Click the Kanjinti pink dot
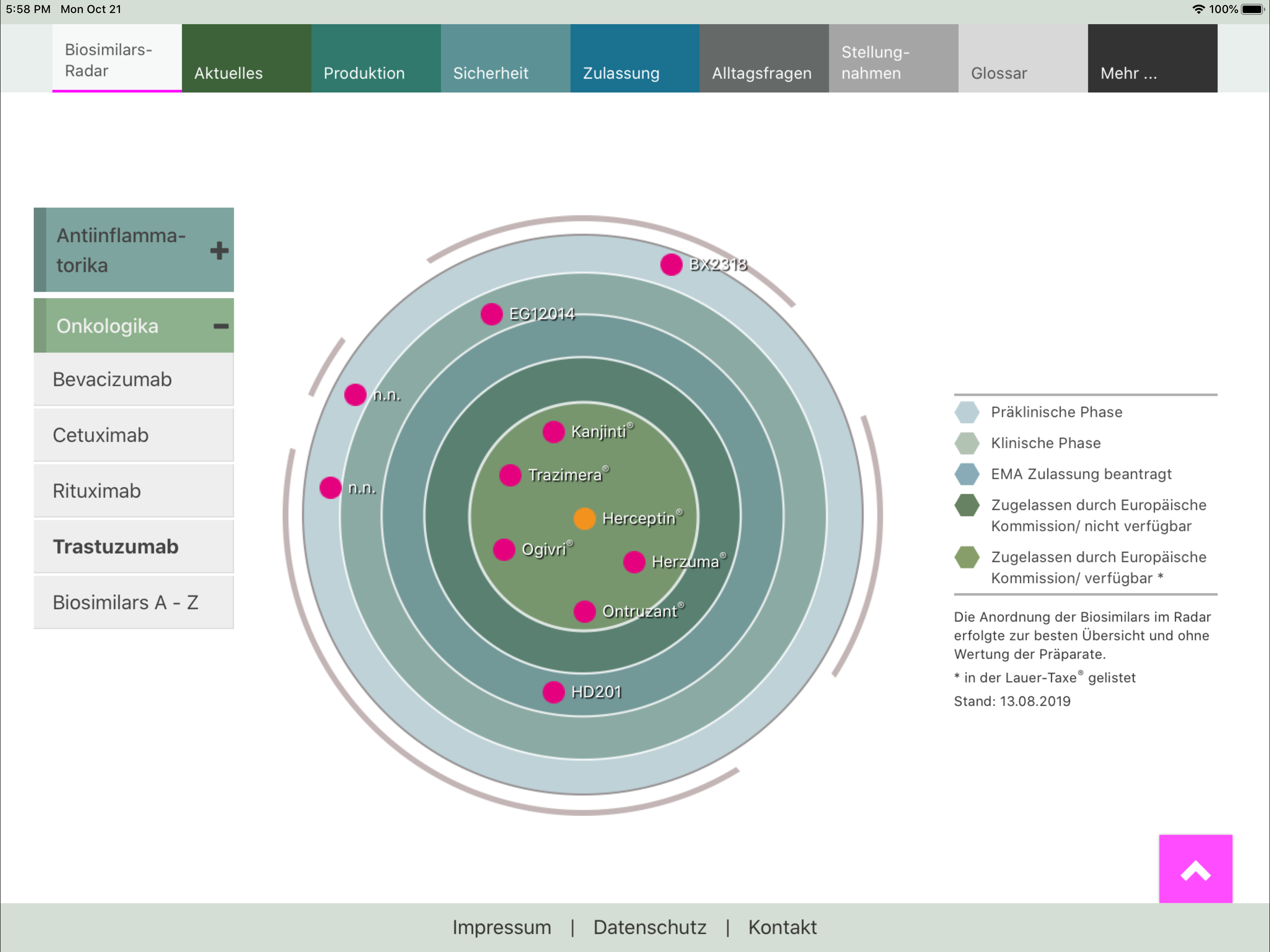 tap(554, 432)
